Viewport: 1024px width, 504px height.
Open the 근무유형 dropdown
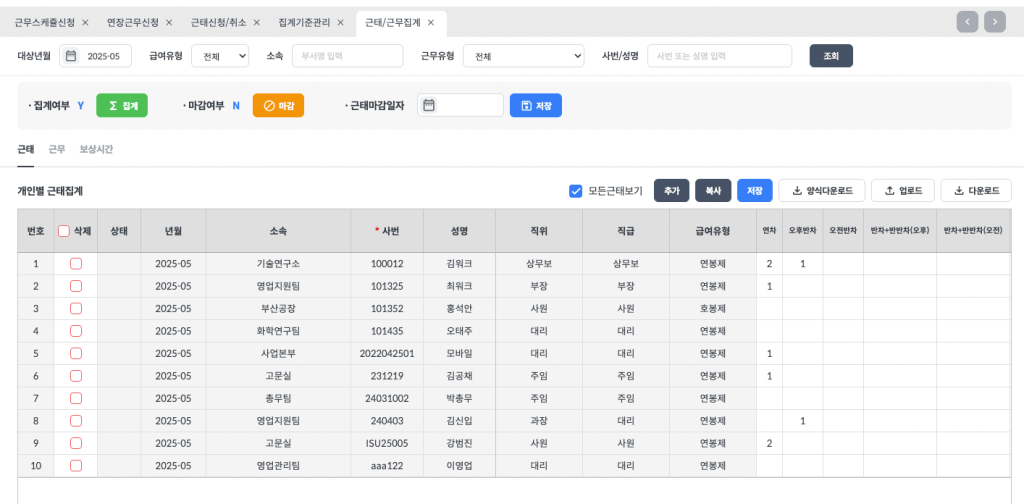pyautogui.click(x=524, y=56)
